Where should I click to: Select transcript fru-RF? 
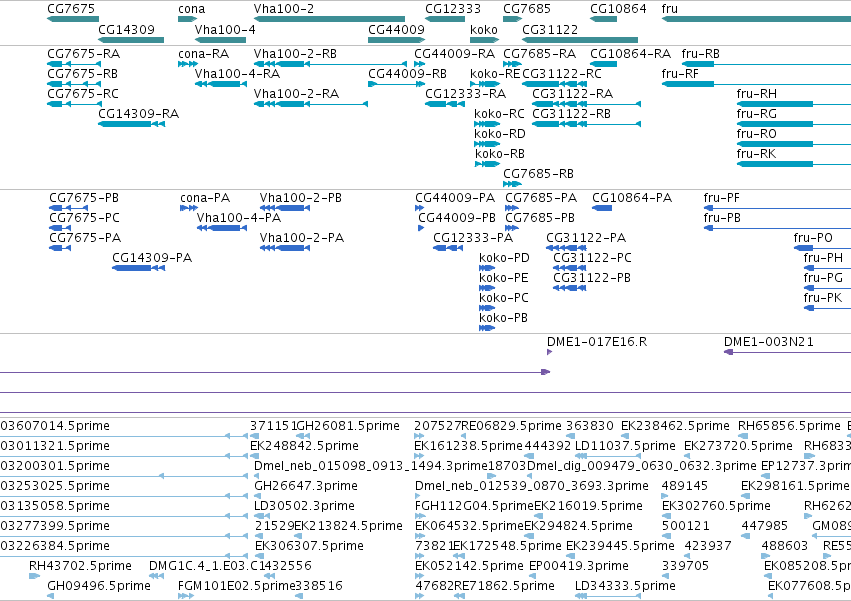680,74
